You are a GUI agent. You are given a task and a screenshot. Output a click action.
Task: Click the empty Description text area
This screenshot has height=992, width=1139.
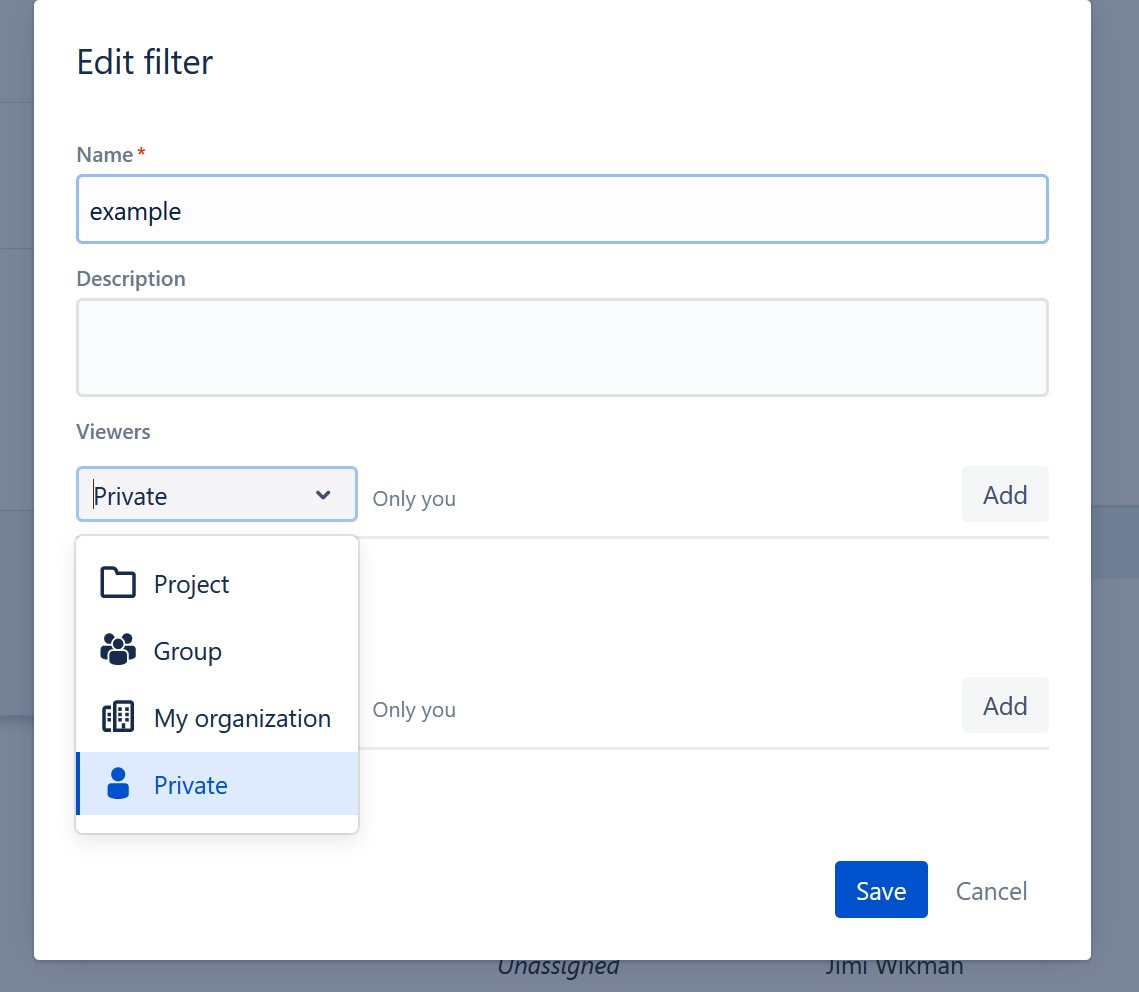(x=562, y=346)
